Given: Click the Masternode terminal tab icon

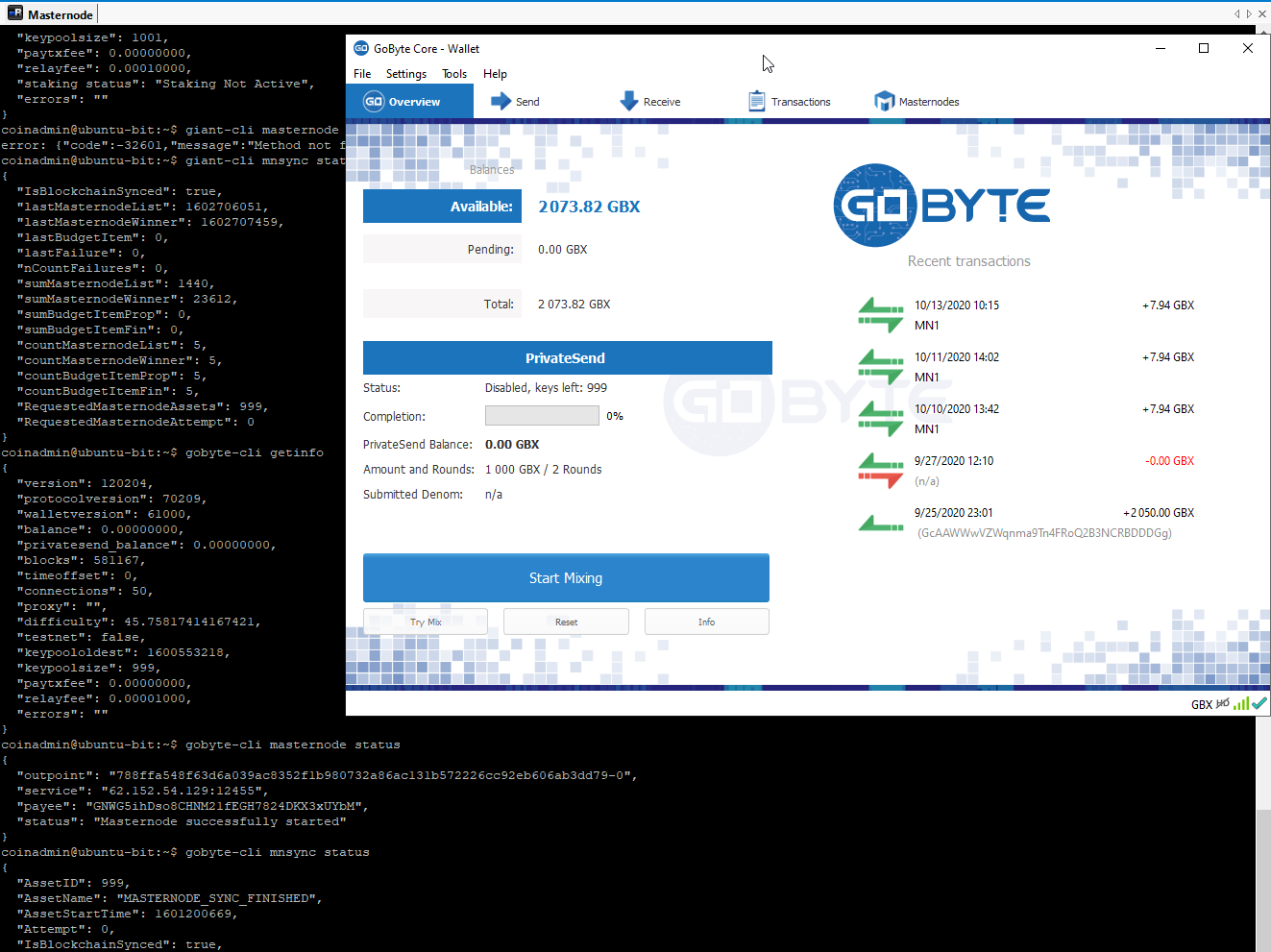Looking at the screenshot, I should tap(15, 13).
